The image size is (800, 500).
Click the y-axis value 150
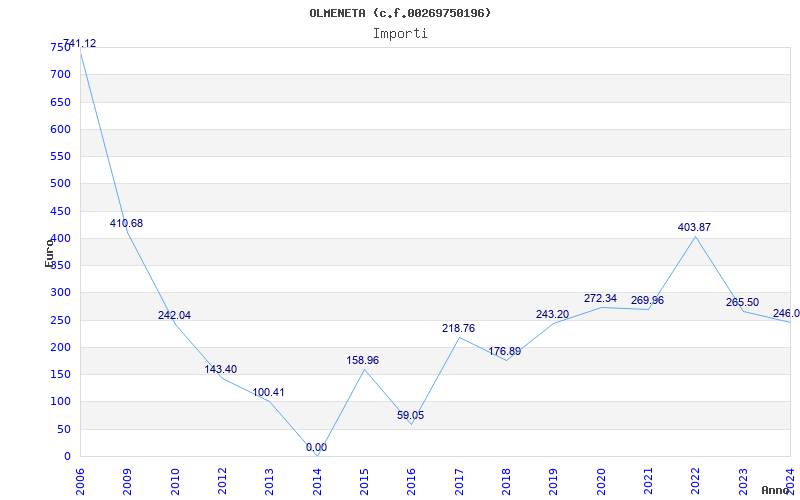click(60, 374)
